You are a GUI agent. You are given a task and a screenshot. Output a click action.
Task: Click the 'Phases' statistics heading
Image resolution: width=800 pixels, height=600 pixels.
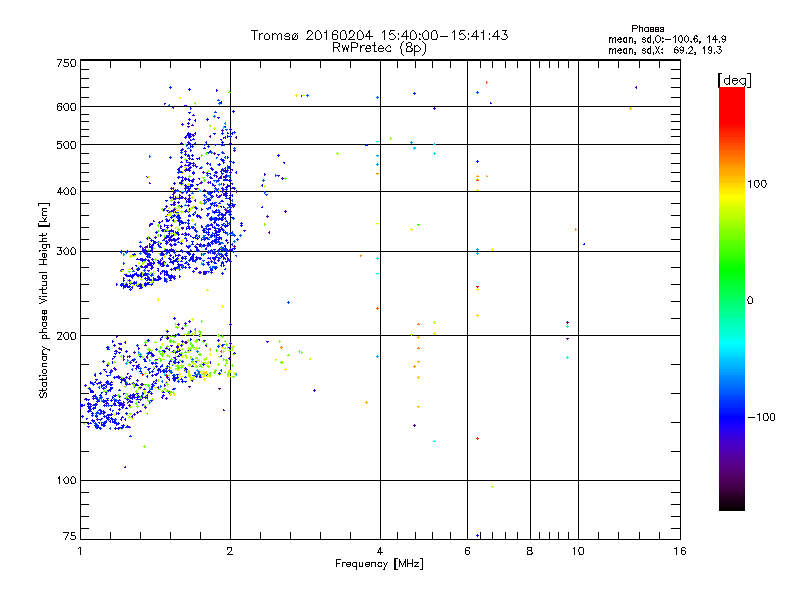[x=647, y=29]
